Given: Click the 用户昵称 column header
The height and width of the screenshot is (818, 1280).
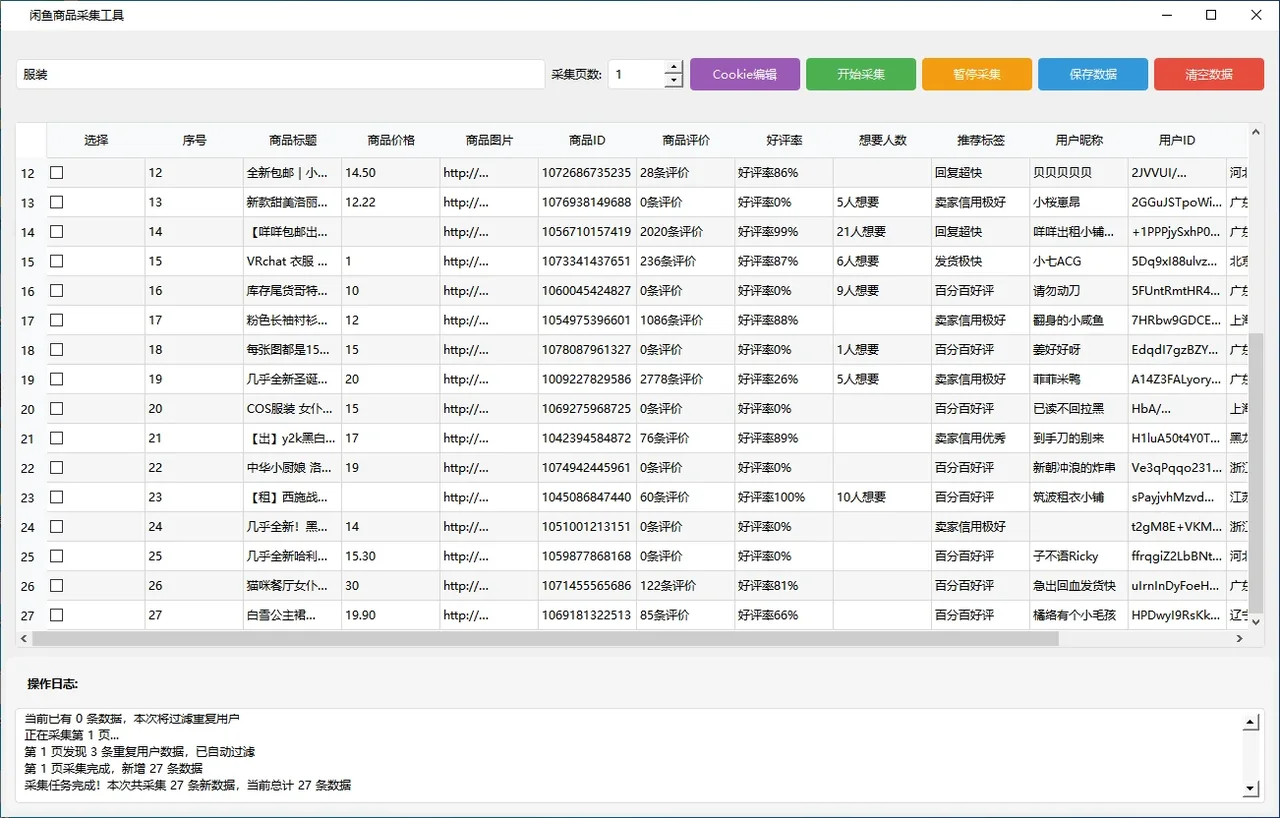Looking at the screenshot, I should (1079, 140).
